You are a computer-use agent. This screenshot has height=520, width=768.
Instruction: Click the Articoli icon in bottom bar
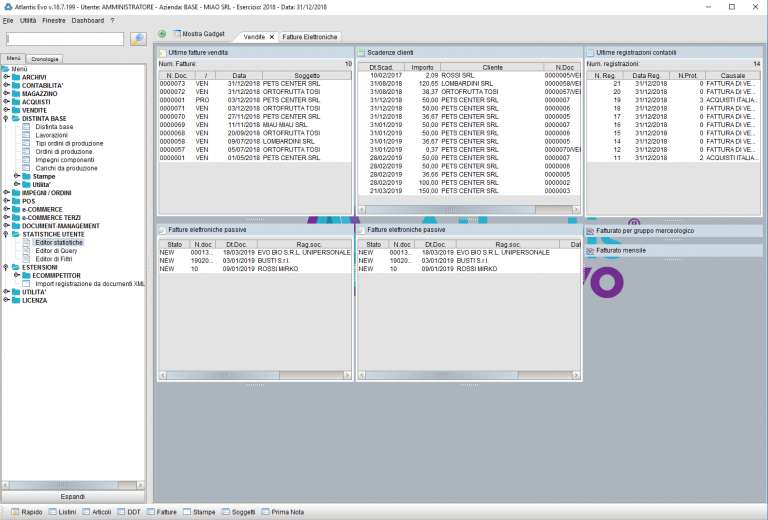[86, 512]
